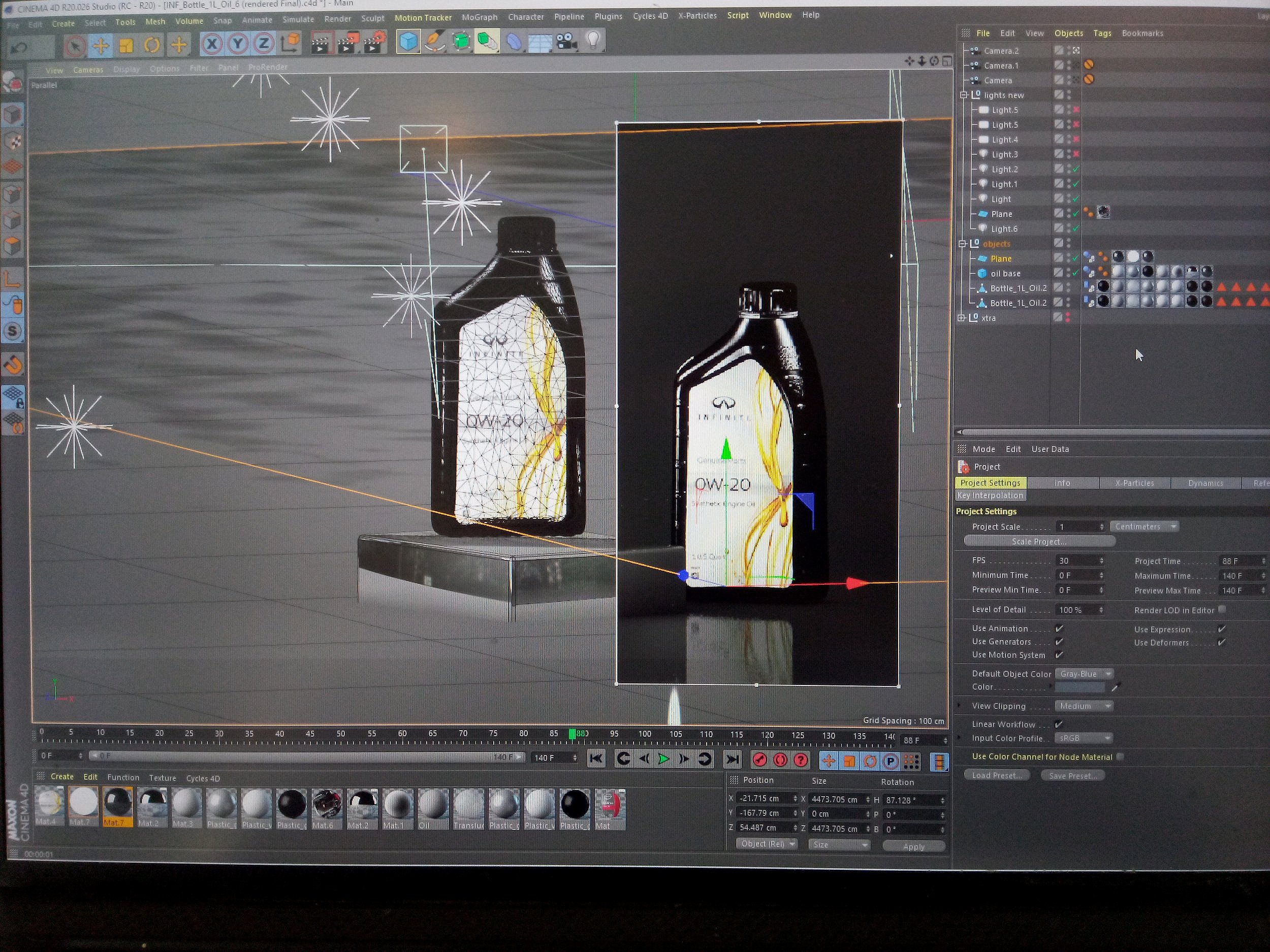Open the Motion Tracker menu
1270x952 pixels.
click(x=423, y=18)
